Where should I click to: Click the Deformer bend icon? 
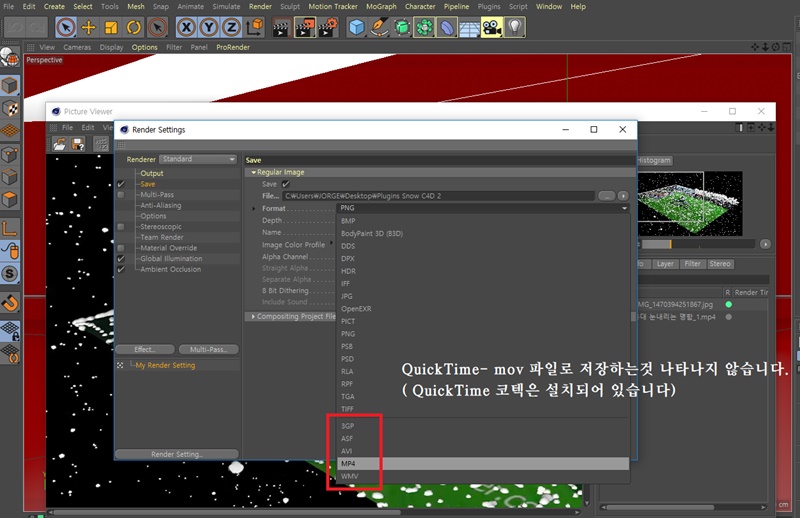[447, 27]
